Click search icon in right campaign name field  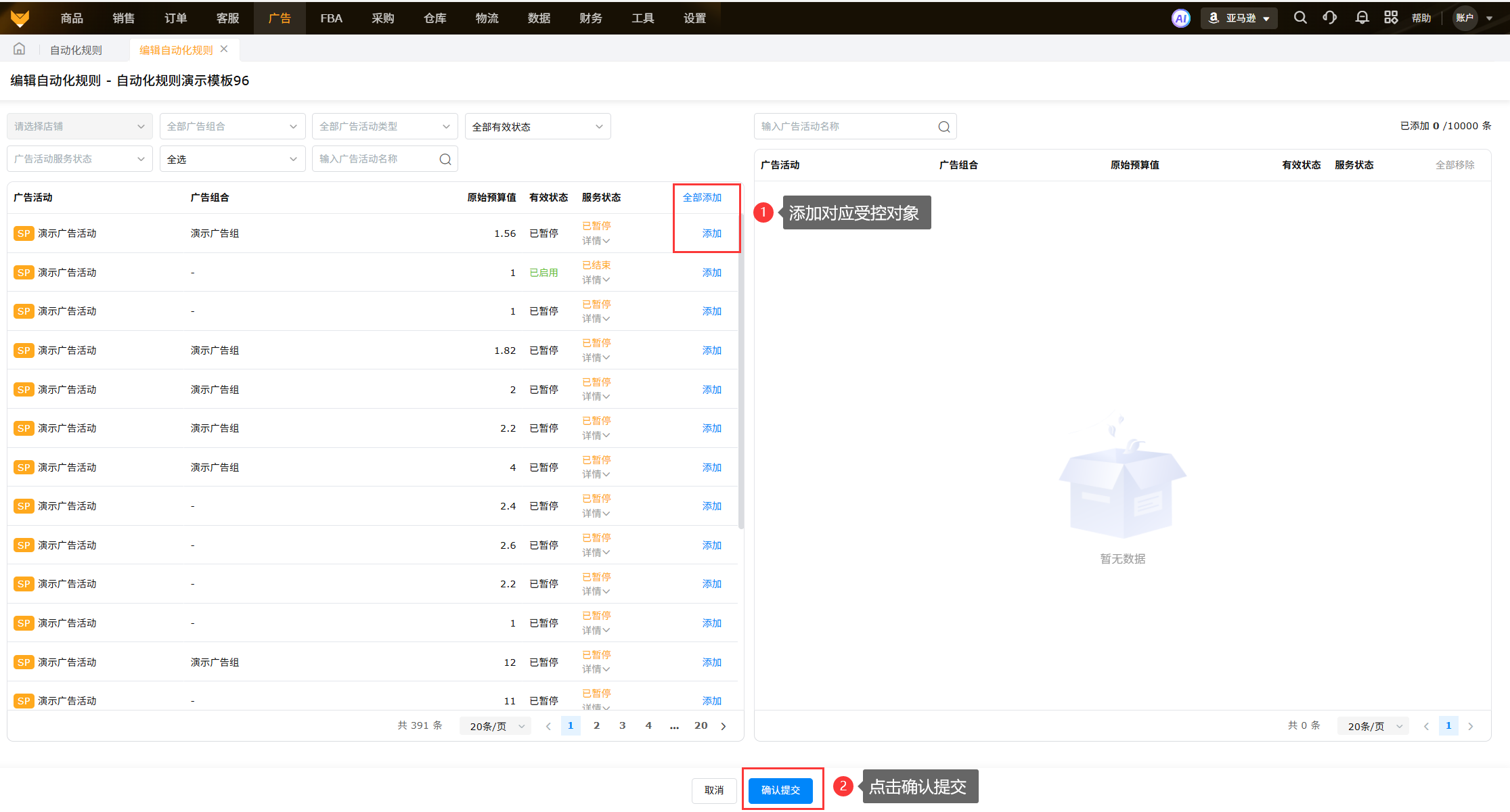click(943, 127)
